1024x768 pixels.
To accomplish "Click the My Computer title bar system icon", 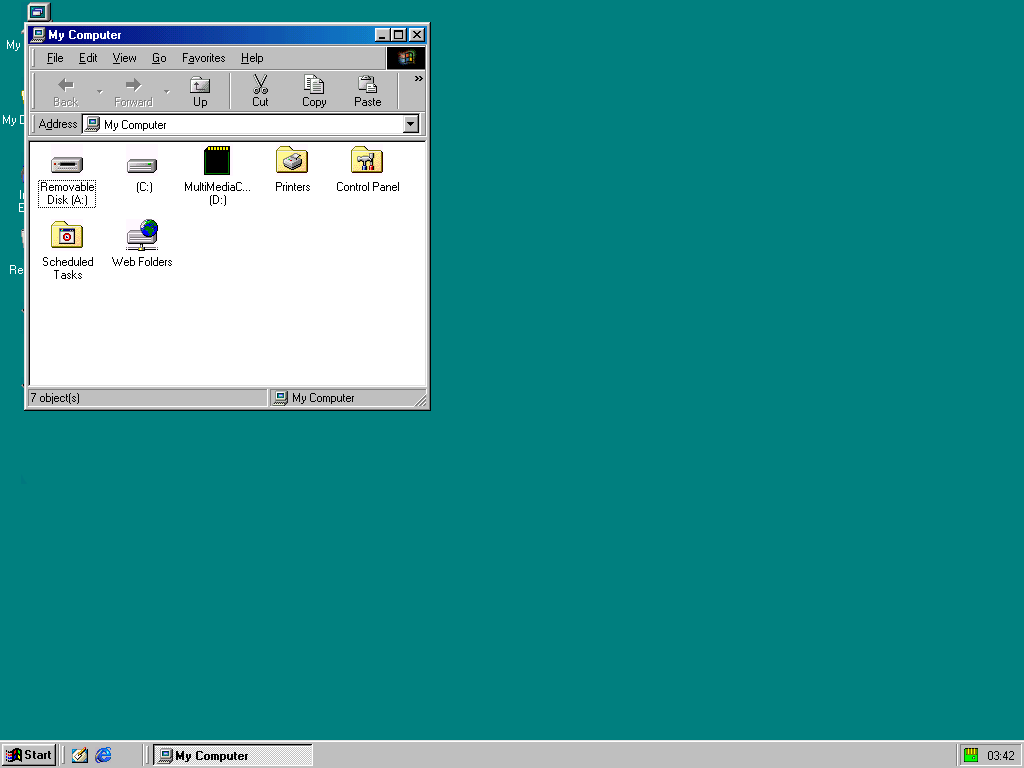I will click(x=39, y=35).
